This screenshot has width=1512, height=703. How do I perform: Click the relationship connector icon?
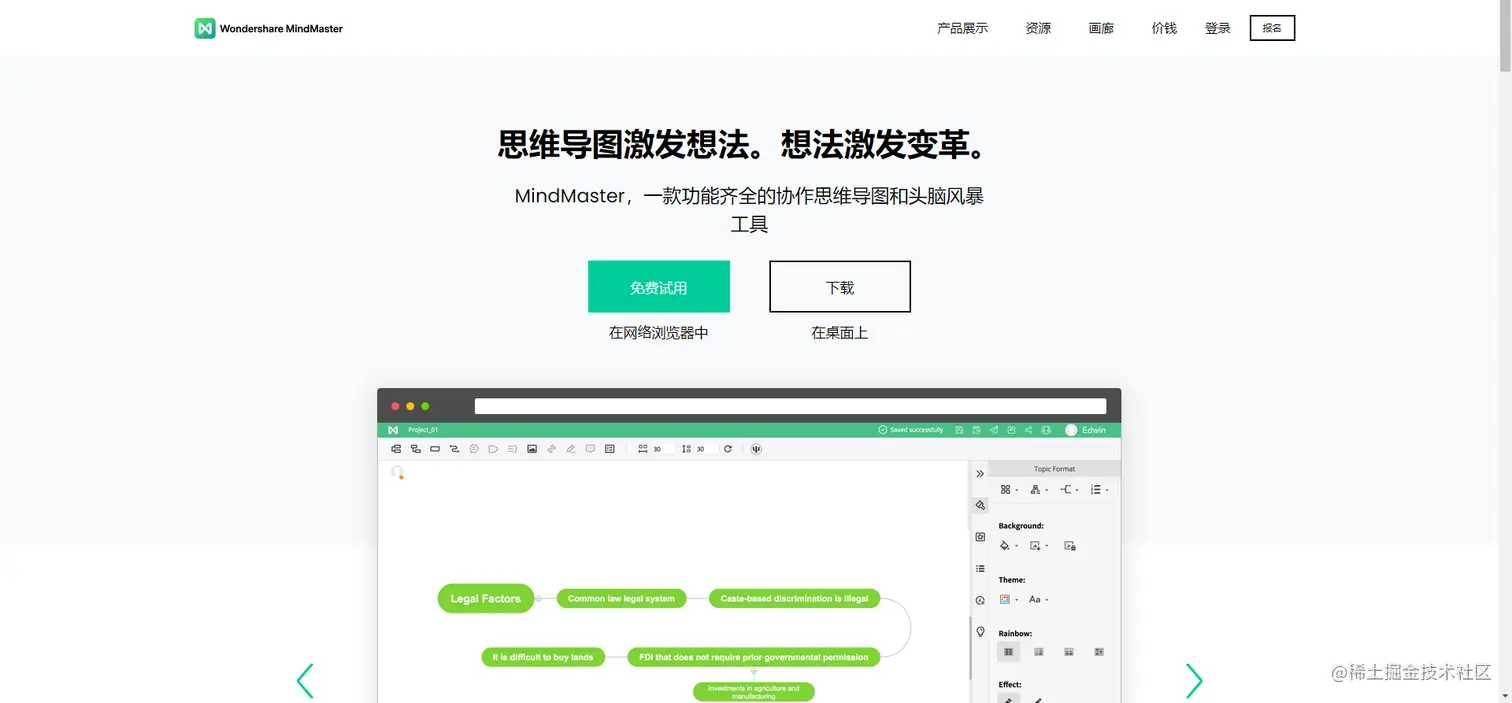(455, 449)
